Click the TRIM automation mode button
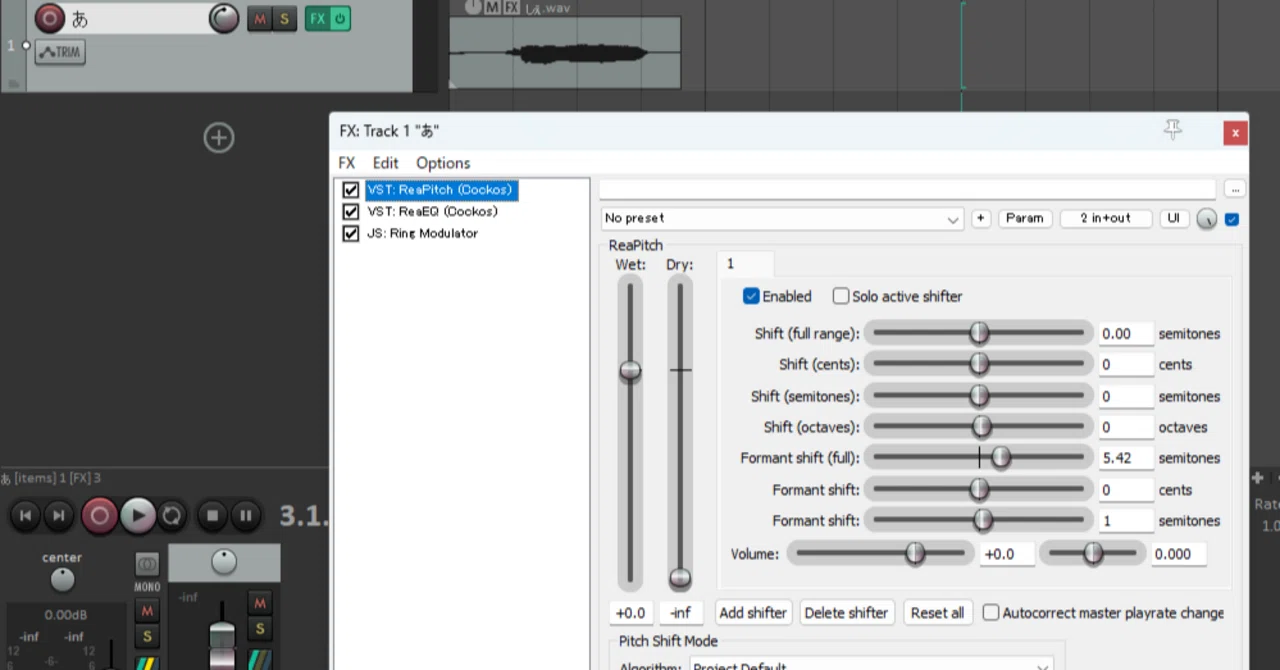Screen dimensions: 1280x670 click(x=60, y=52)
